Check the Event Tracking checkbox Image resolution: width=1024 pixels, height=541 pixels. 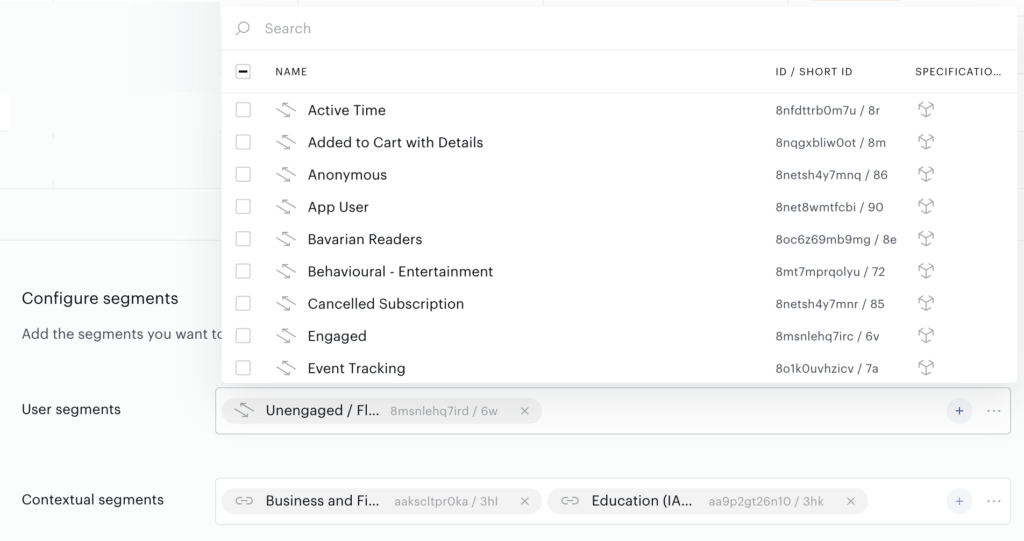[x=243, y=368]
